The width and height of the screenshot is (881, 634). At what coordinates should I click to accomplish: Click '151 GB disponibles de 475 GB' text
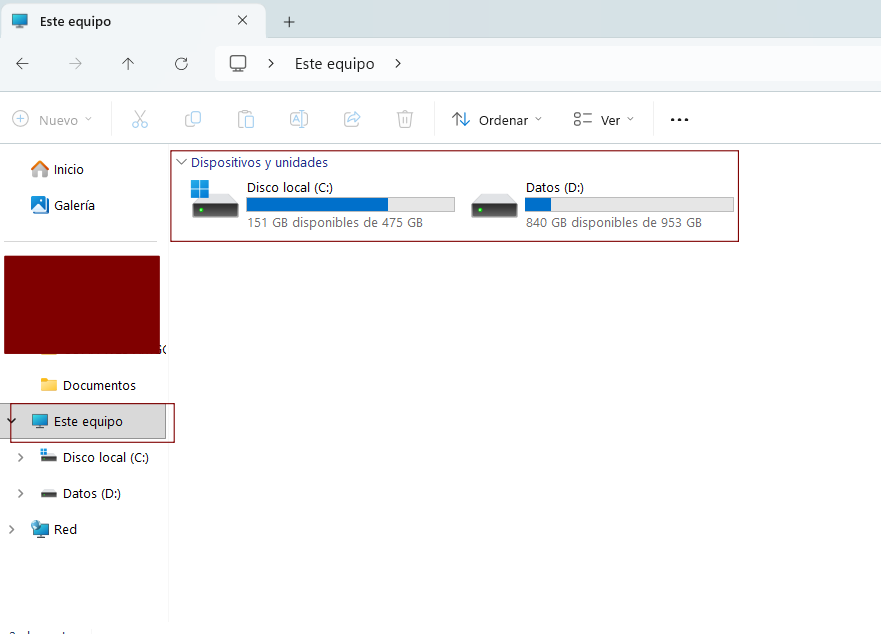click(335, 223)
